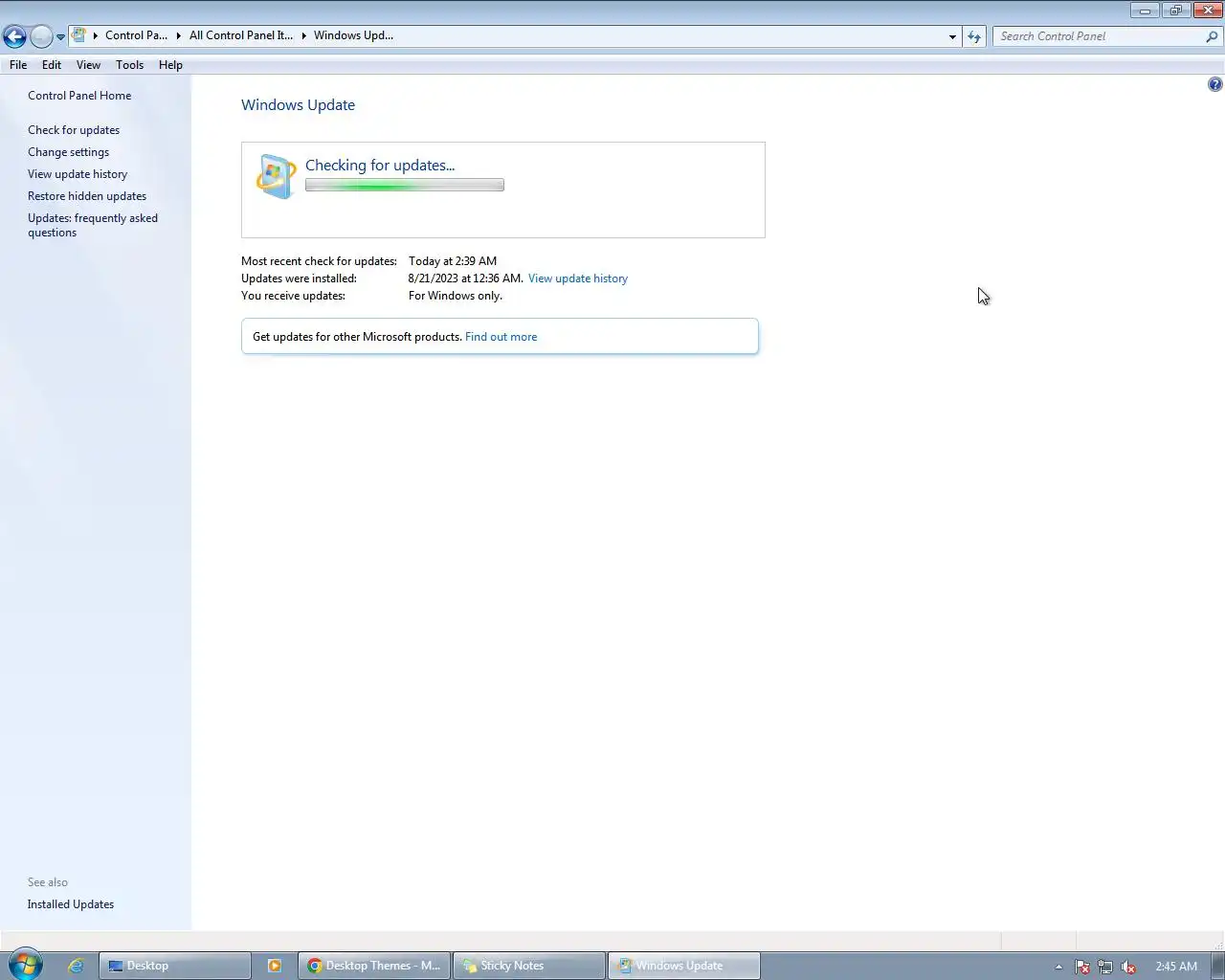Click the For Windows only. text
Image resolution: width=1225 pixels, height=980 pixels.
[456, 296]
